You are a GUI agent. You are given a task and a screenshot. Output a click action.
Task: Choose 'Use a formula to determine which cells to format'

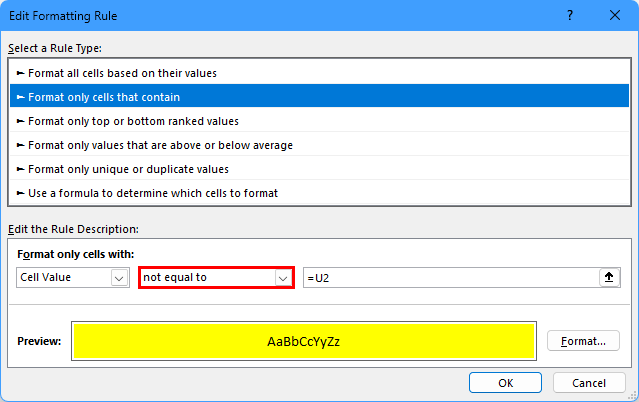(x=320, y=193)
